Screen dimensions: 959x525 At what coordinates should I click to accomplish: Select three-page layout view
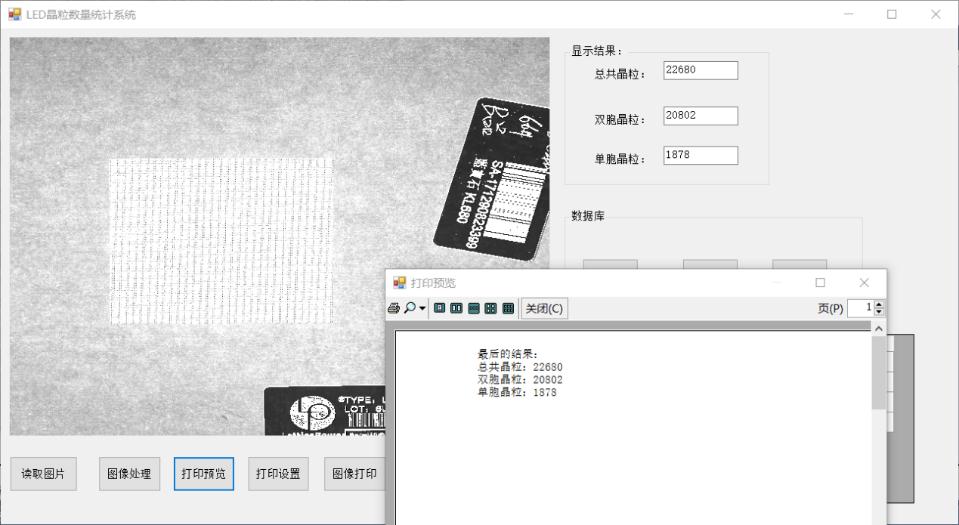(x=473, y=309)
